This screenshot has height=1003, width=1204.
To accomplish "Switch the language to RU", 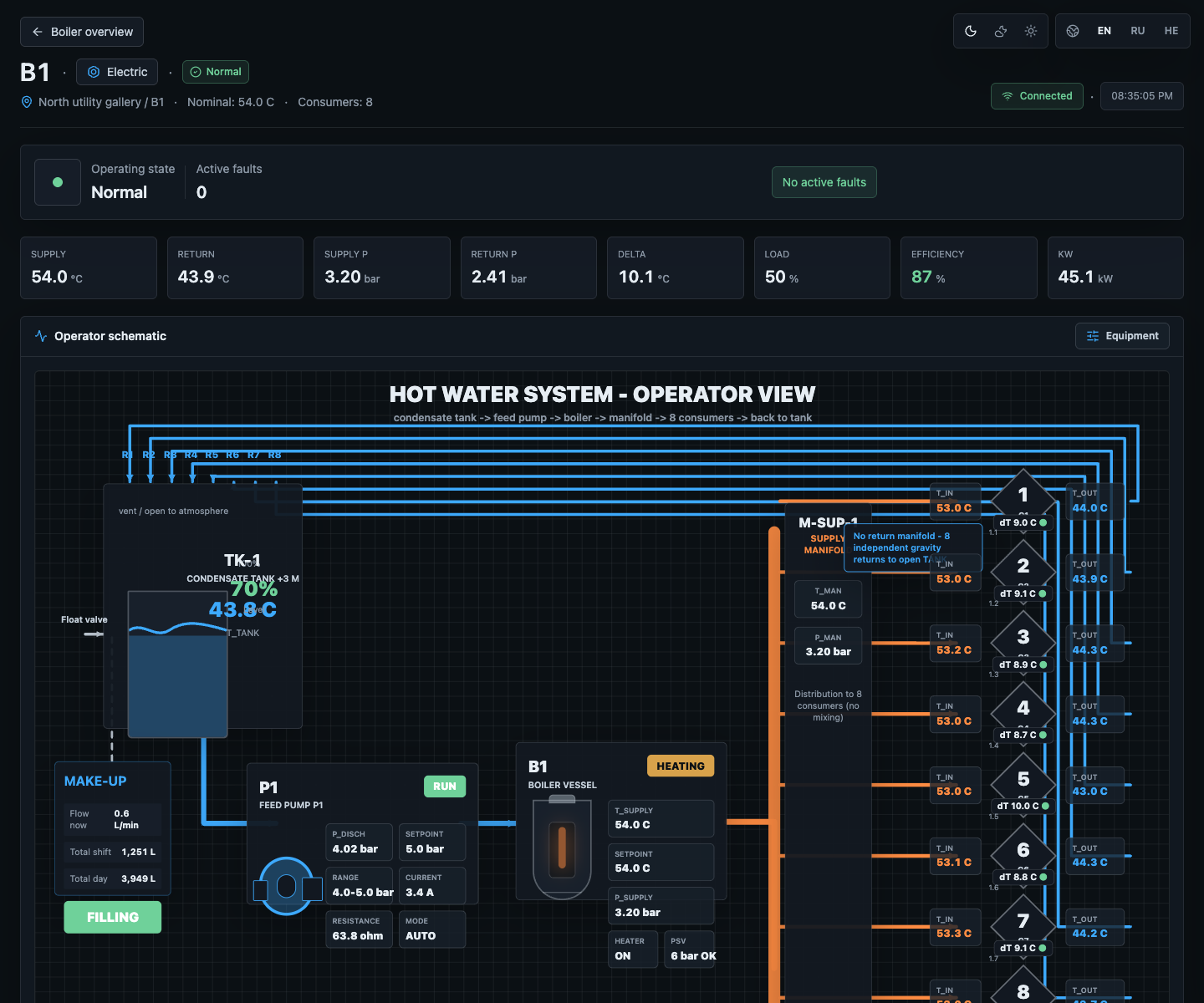I will coord(1138,31).
